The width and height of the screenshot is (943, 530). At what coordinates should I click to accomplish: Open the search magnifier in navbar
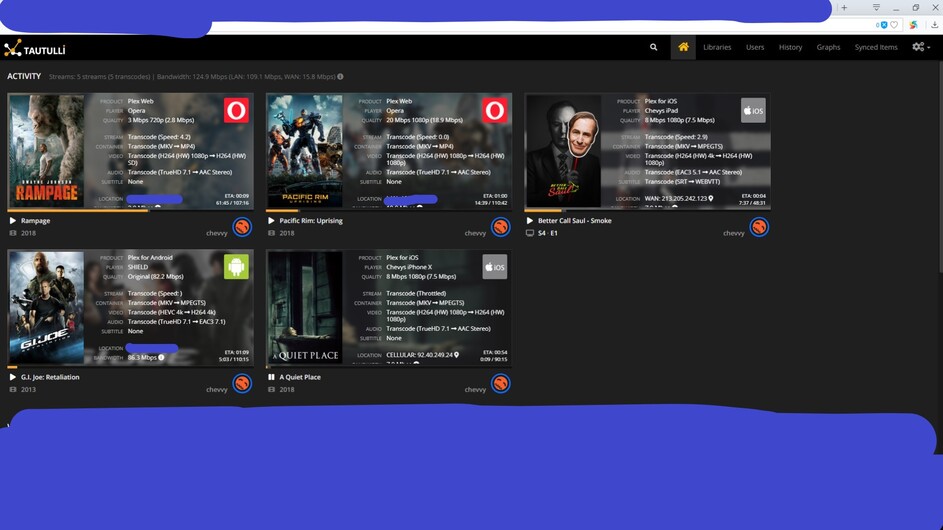[x=654, y=47]
